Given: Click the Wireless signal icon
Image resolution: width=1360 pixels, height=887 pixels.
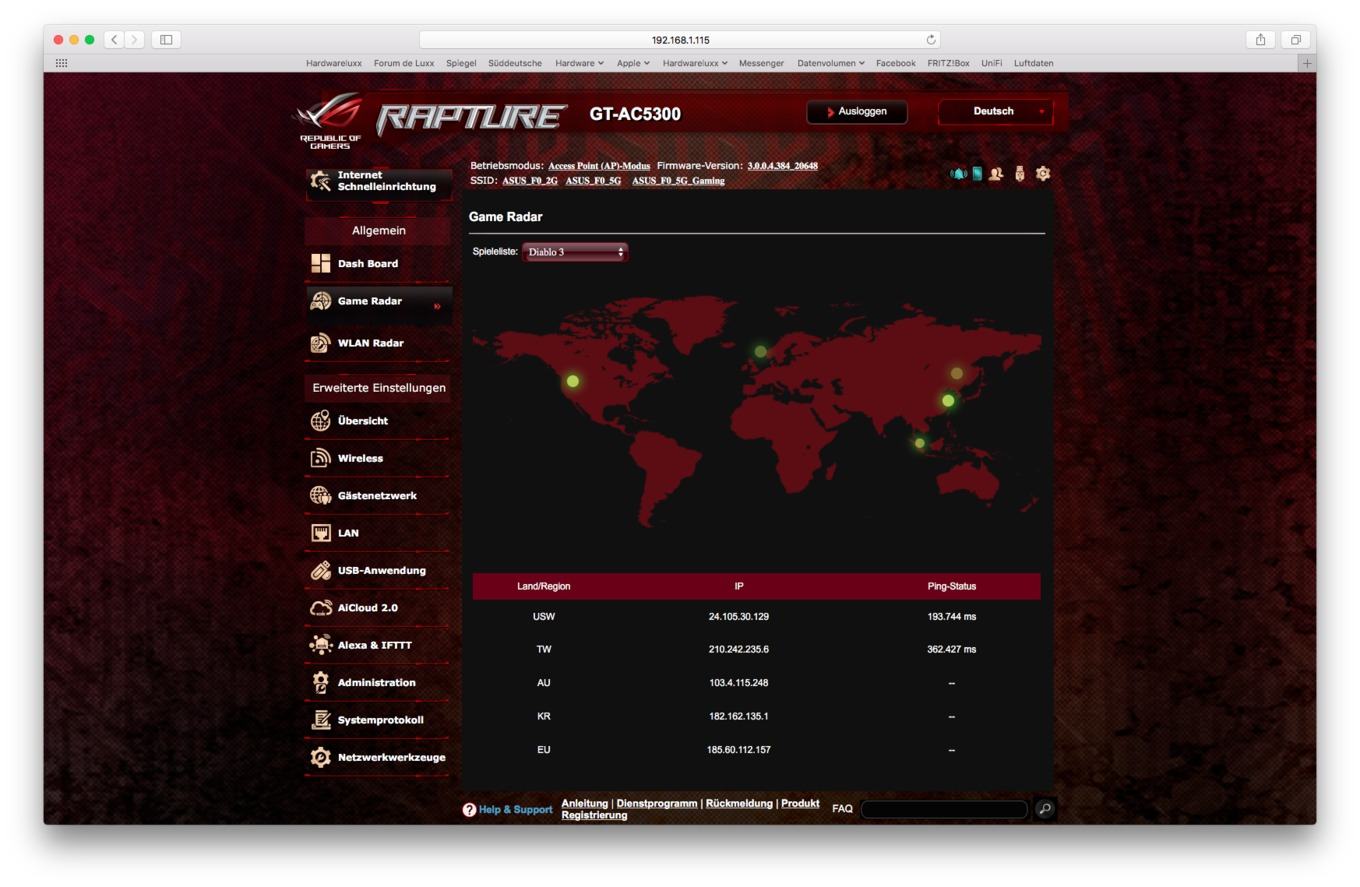Looking at the screenshot, I should click(321, 458).
